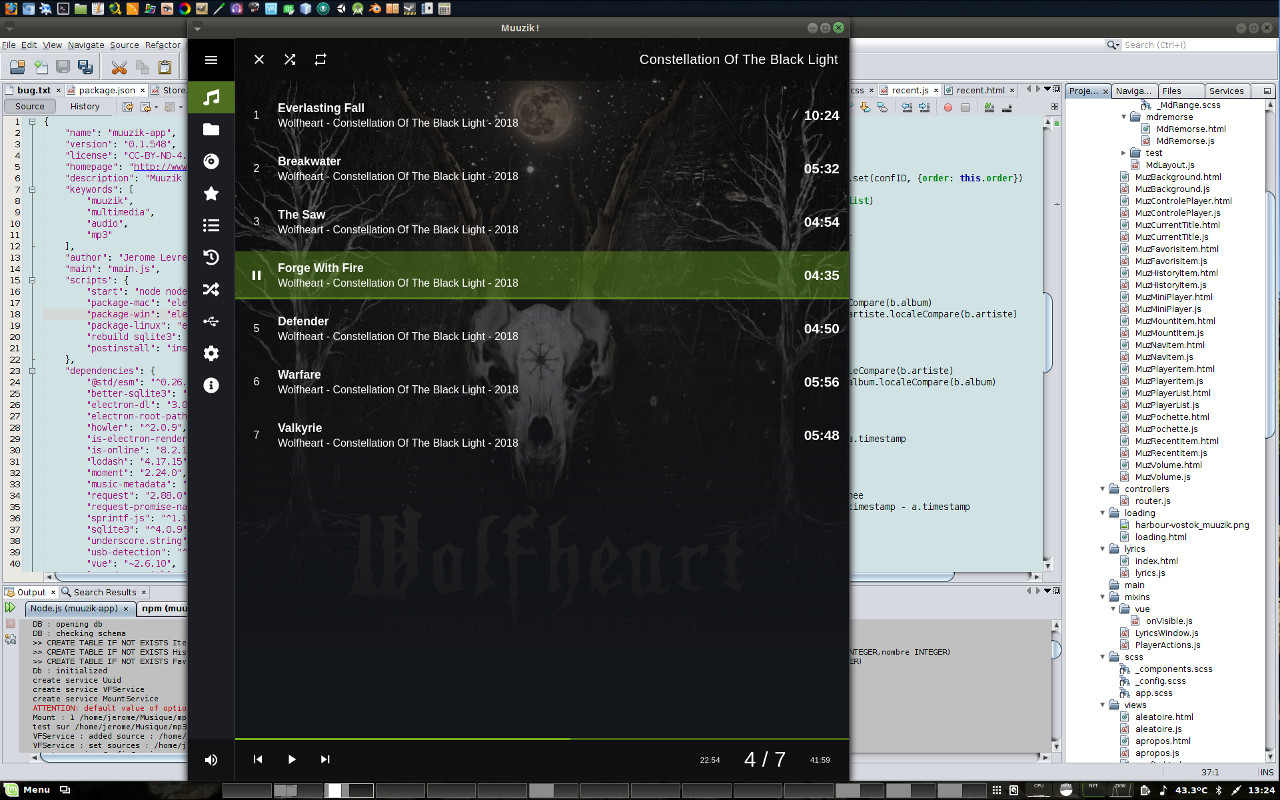This screenshot has height=800, width=1280.
Task: Open the Navigate menu in NetBeans
Action: pos(86,45)
